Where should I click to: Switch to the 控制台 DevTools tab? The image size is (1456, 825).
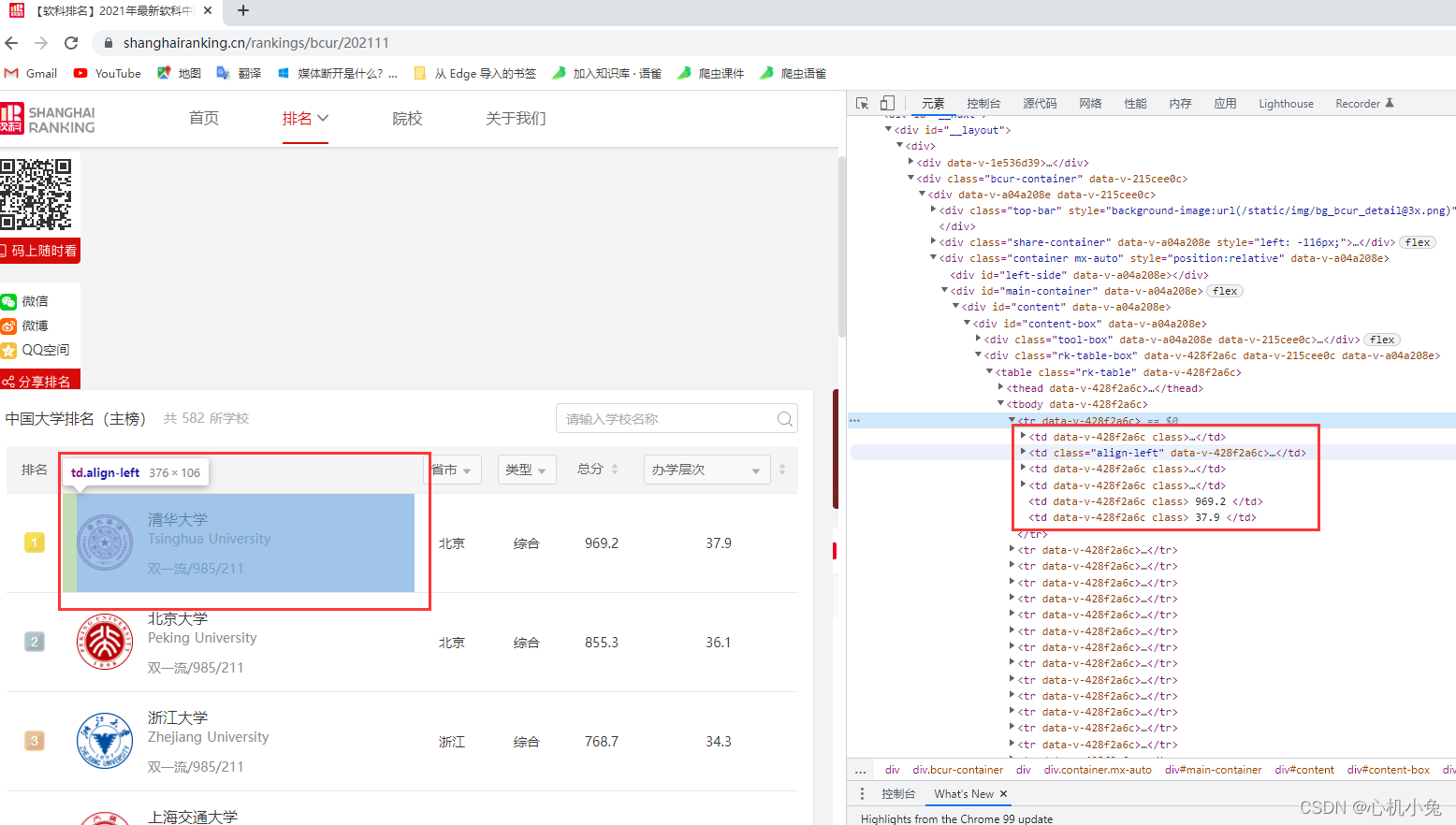(x=983, y=103)
